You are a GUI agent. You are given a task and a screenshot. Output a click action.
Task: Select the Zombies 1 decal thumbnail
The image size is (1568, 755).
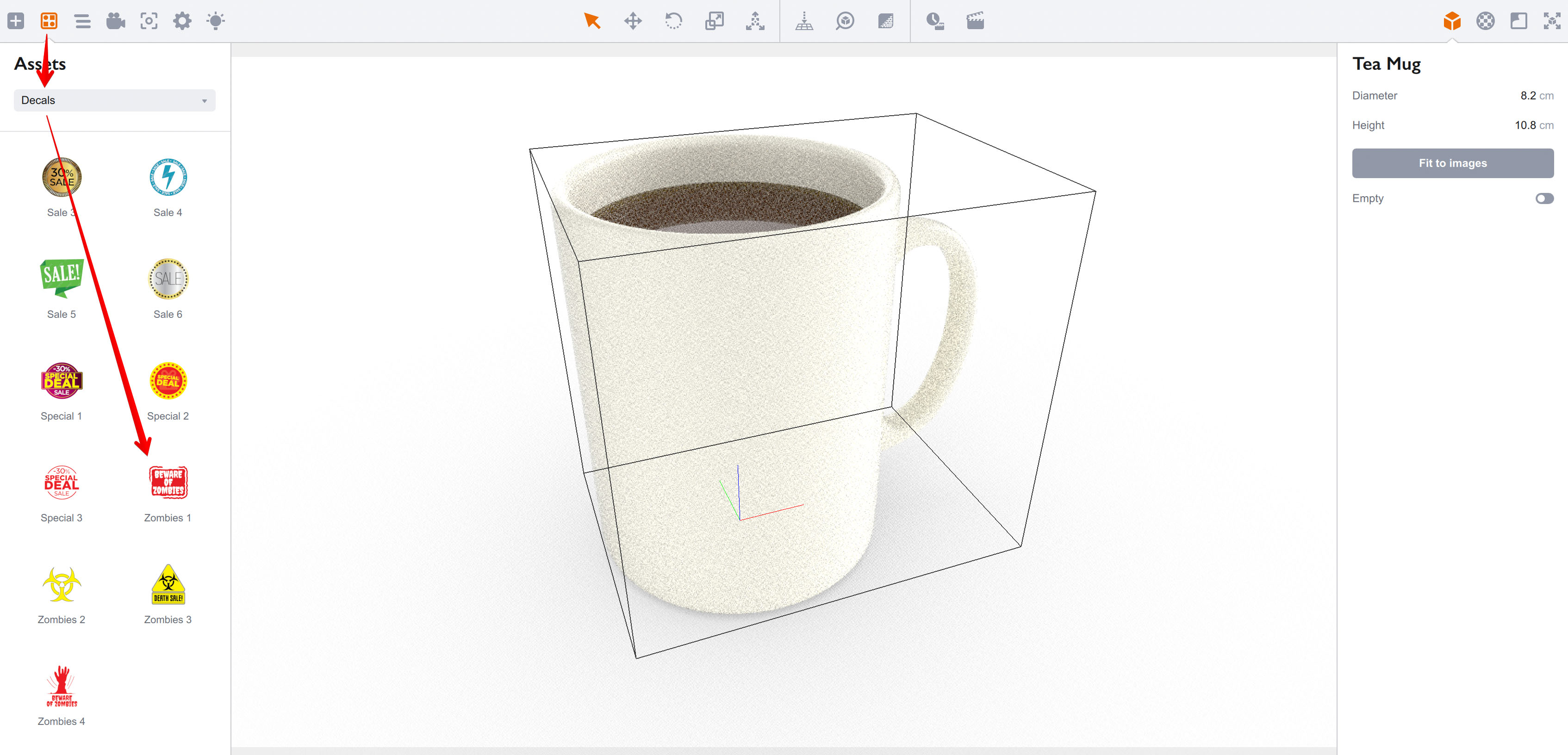point(168,483)
